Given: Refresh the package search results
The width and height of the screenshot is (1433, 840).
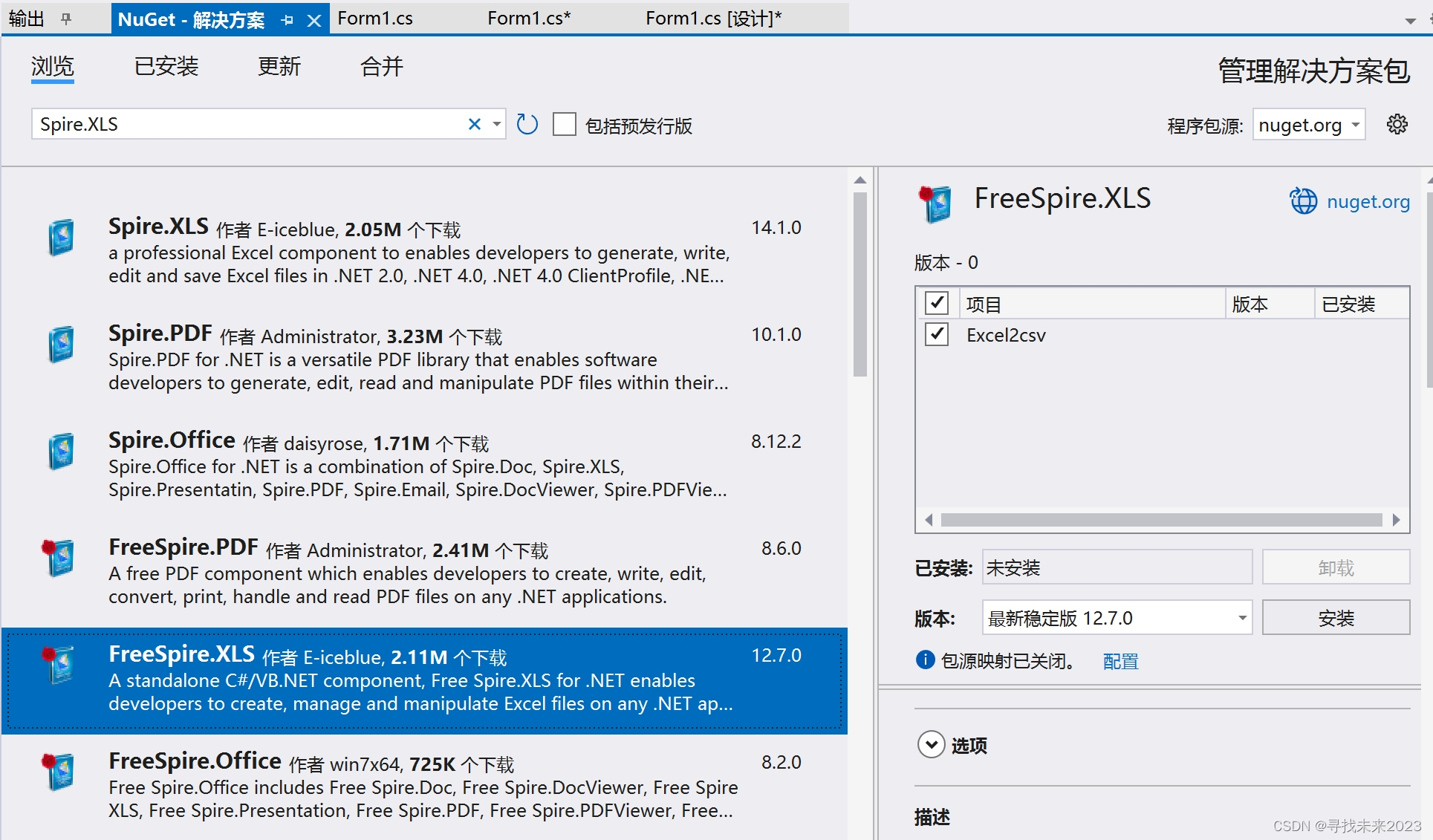Looking at the screenshot, I should click(527, 124).
